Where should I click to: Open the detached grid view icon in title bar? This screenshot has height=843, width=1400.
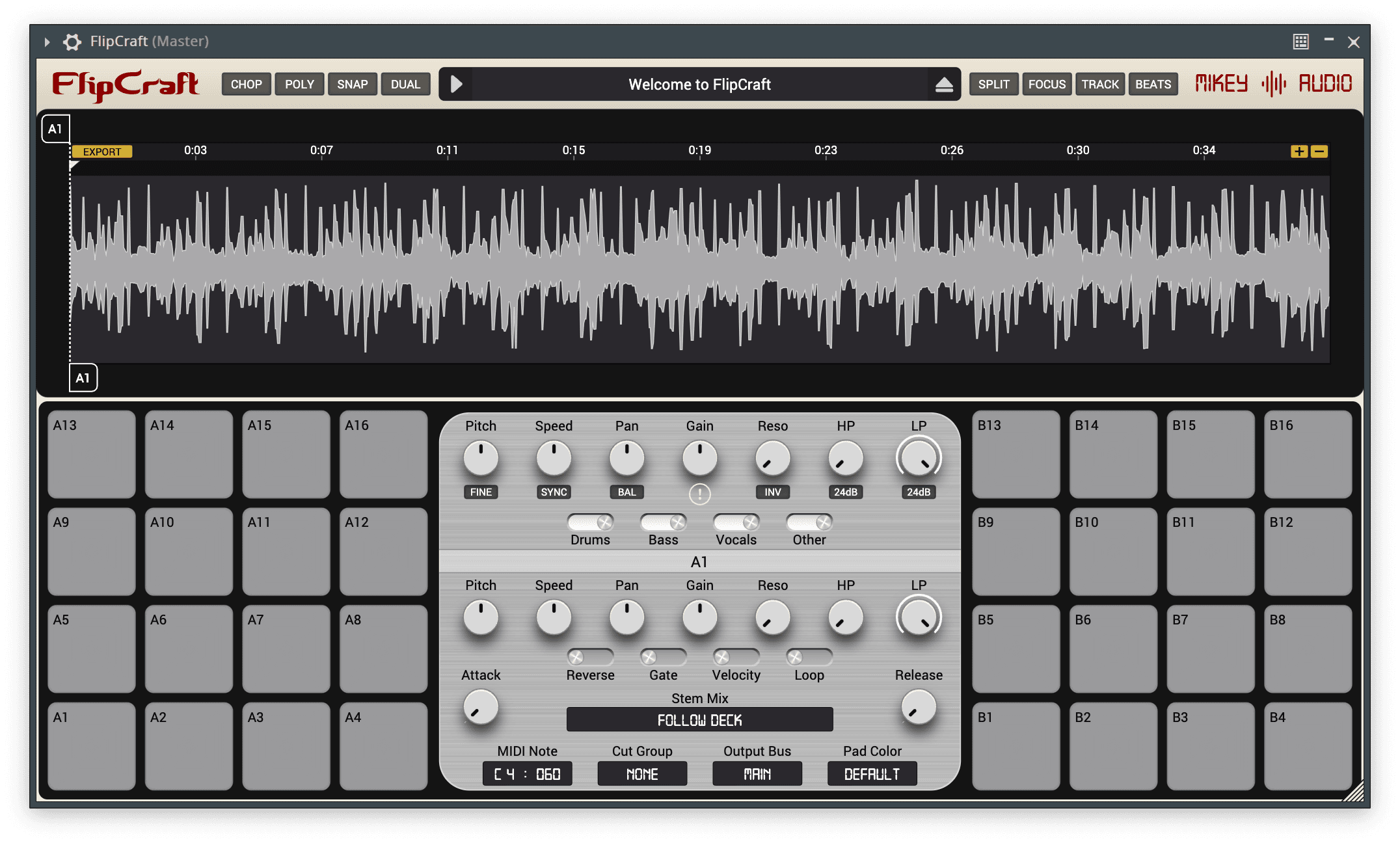point(1300,42)
